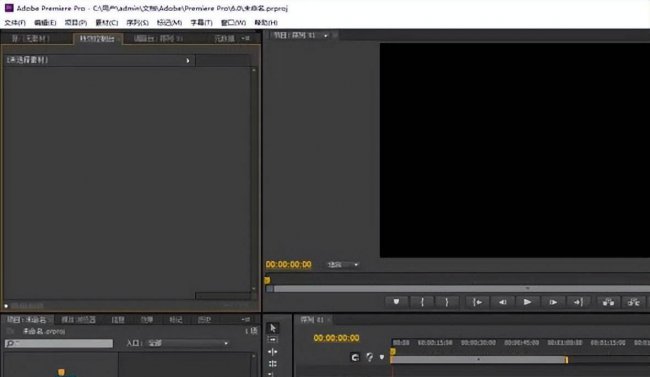Click Program monitor playhead marker
The width and height of the screenshot is (650, 377).
tap(267, 280)
